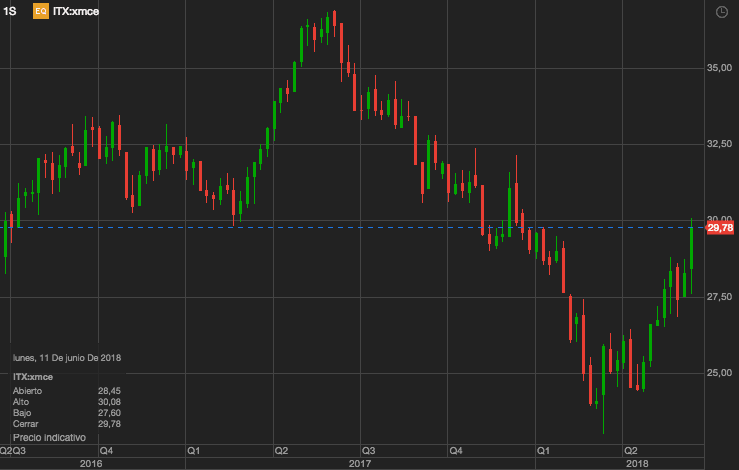The width and height of the screenshot is (739, 470).
Task: Click the 25,00 price axis label
Action: (x=720, y=373)
